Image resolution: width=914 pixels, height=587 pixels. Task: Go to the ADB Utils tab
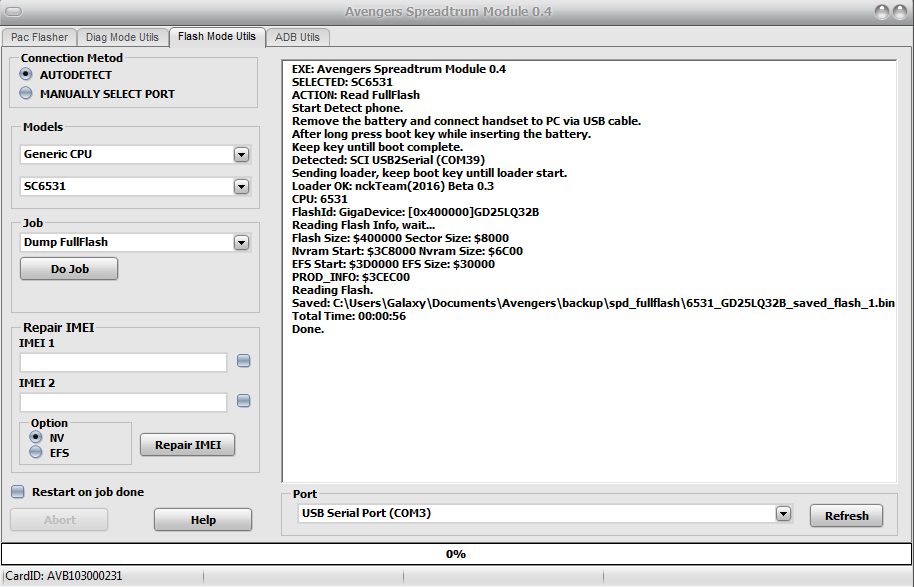pos(297,37)
